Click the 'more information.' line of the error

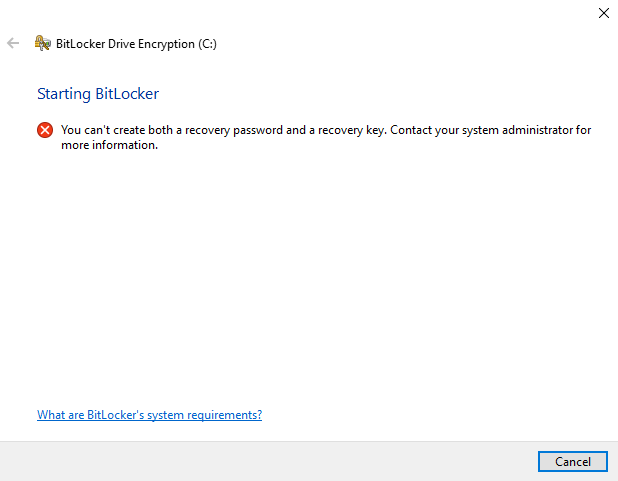(x=110, y=145)
